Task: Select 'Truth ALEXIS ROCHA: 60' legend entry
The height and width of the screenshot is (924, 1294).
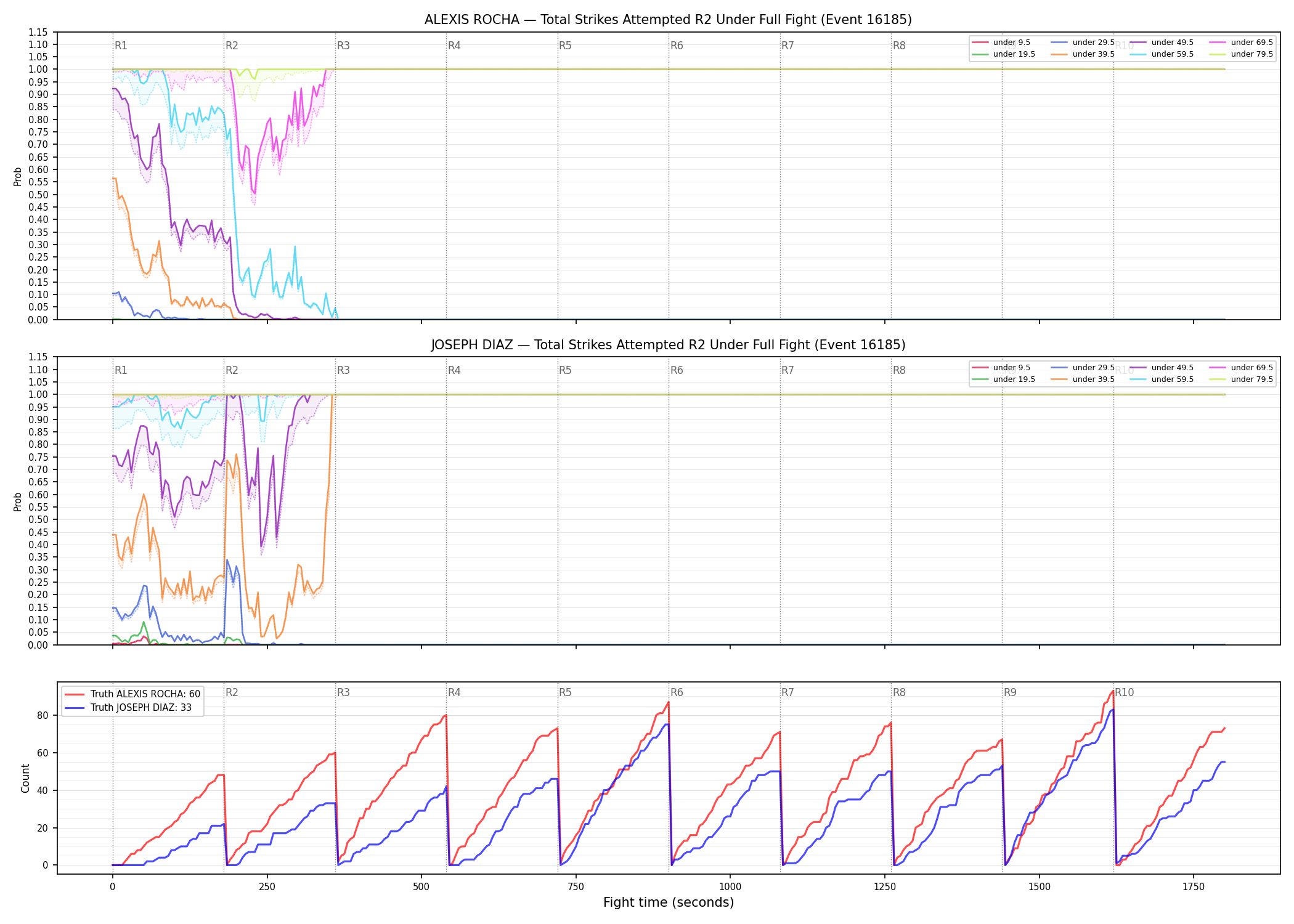Action: [x=132, y=694]
